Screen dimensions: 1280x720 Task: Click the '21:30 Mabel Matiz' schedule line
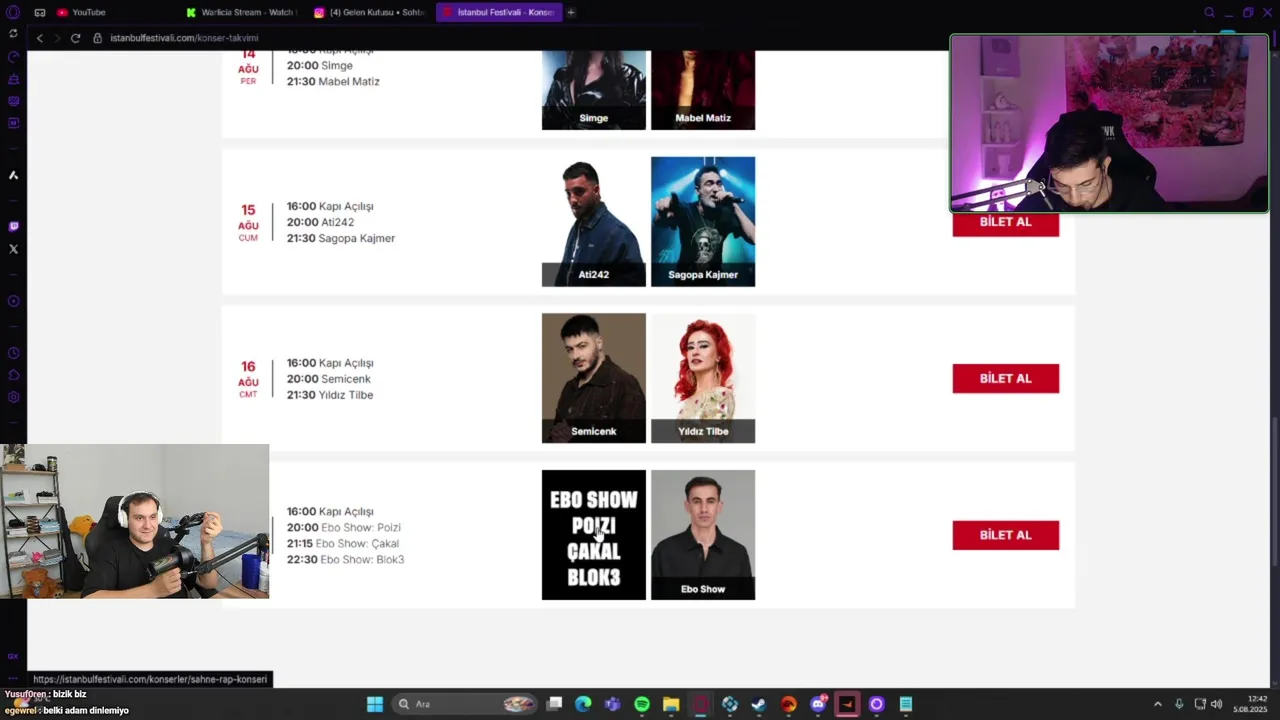coord(333,81)
